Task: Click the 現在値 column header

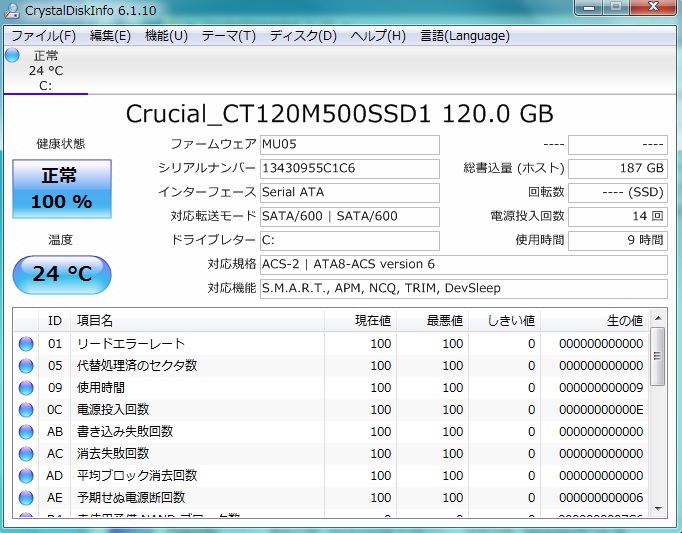Action: pos(361,321)
